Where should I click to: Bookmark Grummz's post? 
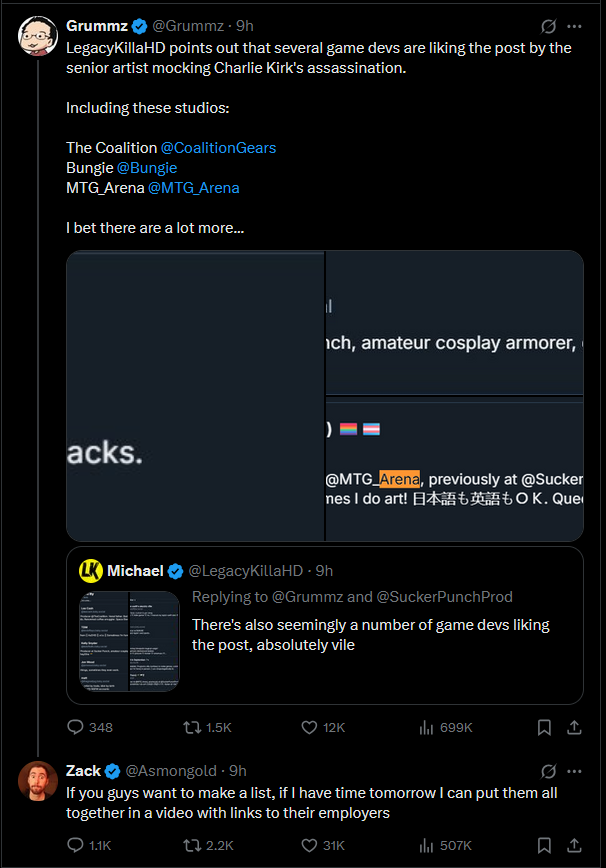544,727
